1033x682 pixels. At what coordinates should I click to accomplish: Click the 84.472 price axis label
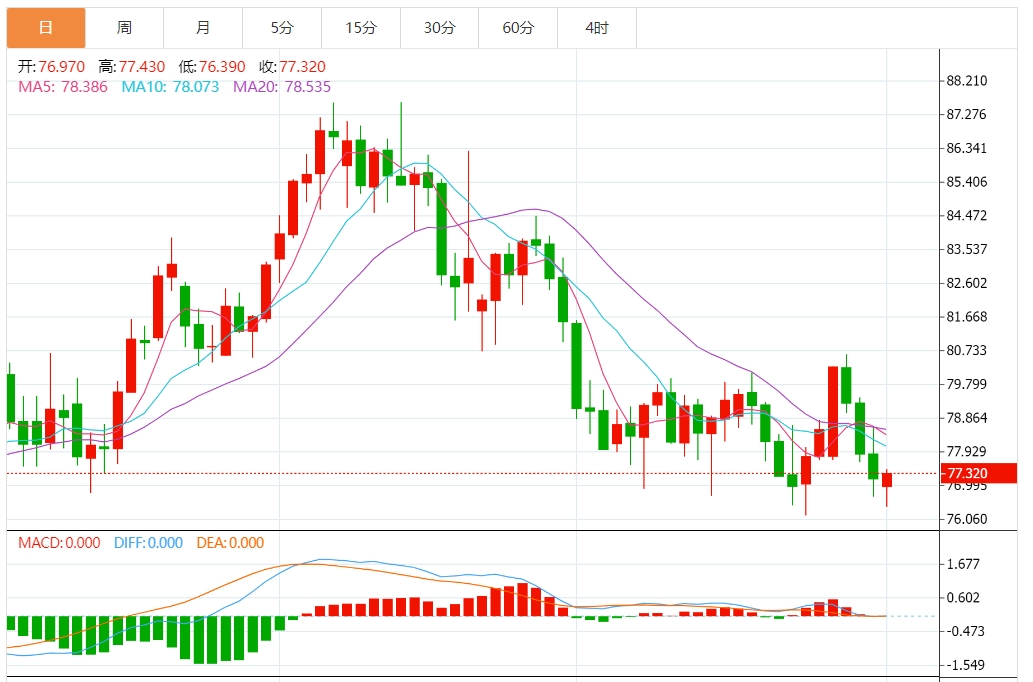966,215
